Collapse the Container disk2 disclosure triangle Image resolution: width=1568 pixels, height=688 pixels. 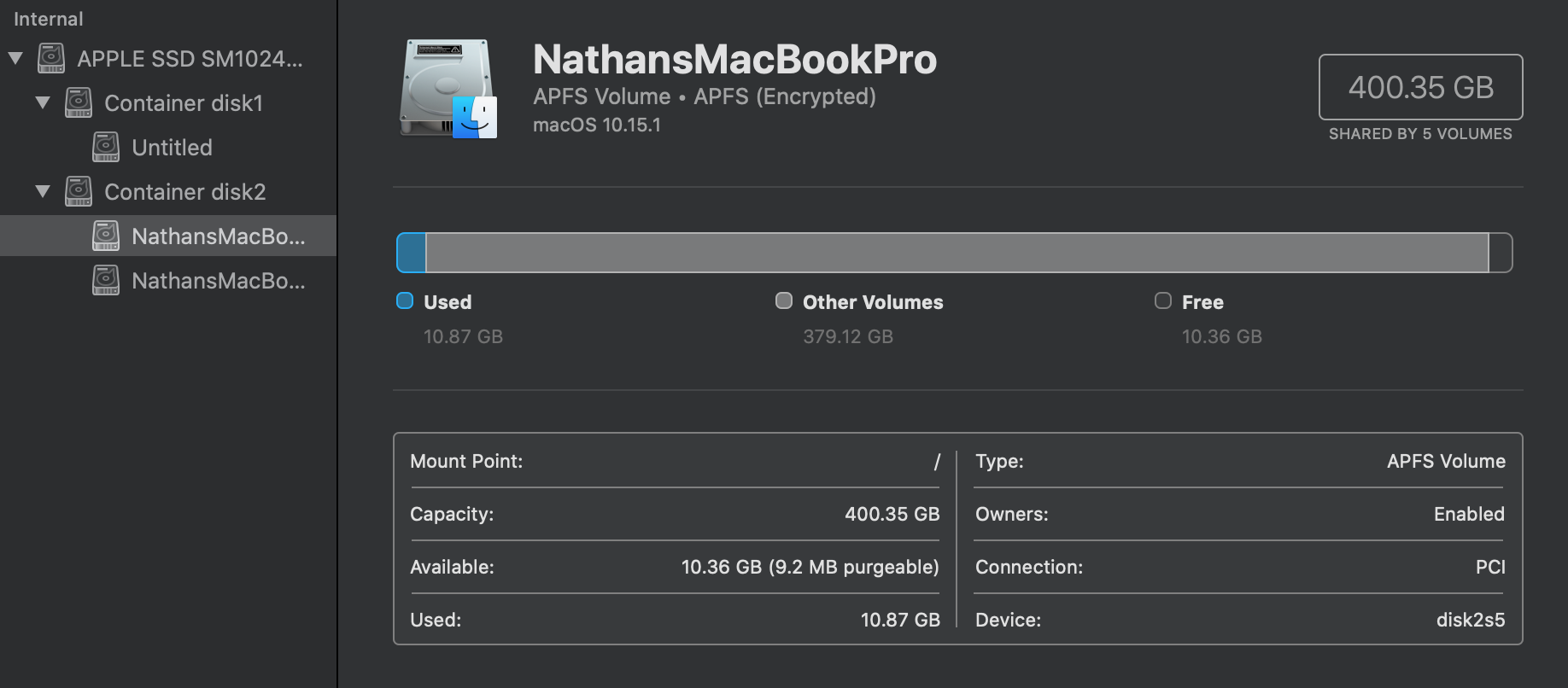coord(43,192)
